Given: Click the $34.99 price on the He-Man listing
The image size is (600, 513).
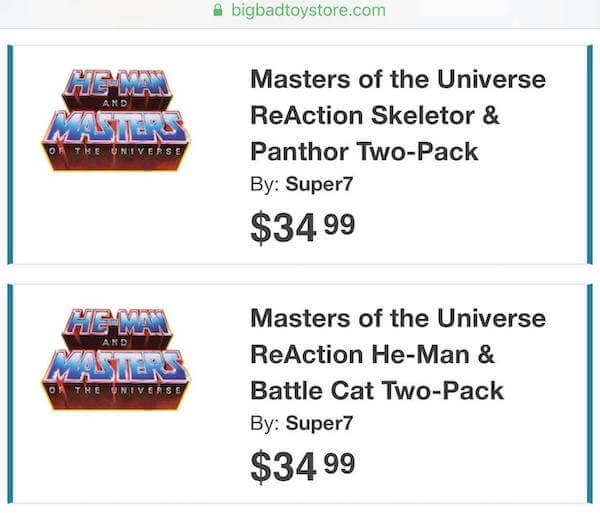Looking at the screenshot, I should [303, 467].
